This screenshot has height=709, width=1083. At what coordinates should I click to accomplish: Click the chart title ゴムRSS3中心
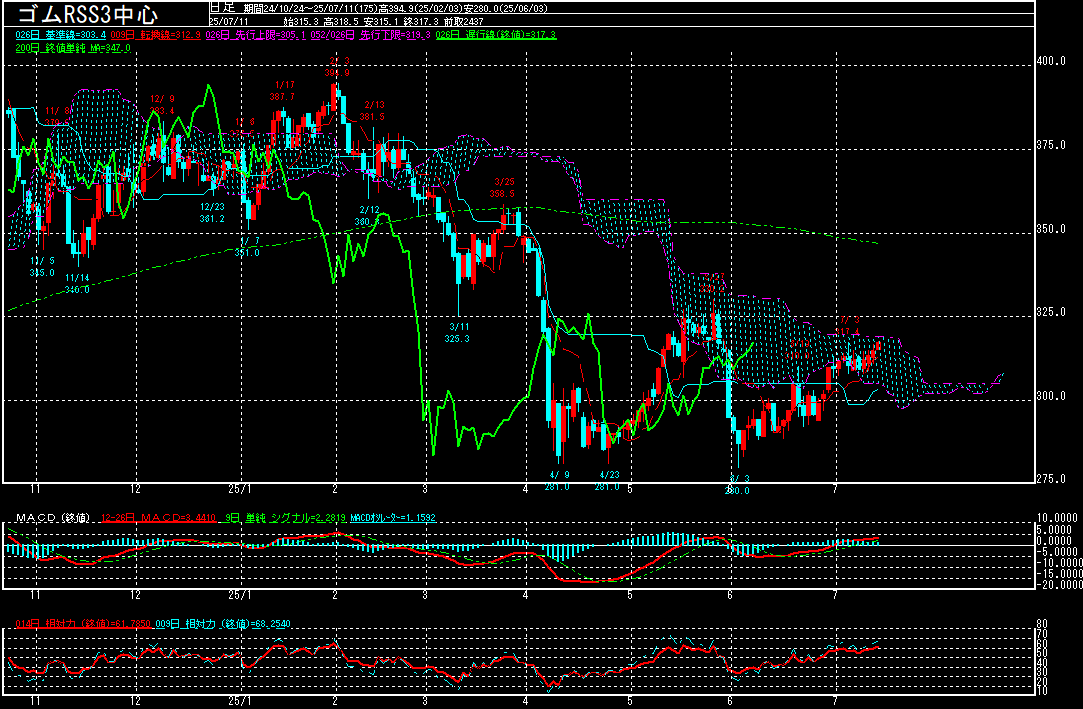(87, 14)
